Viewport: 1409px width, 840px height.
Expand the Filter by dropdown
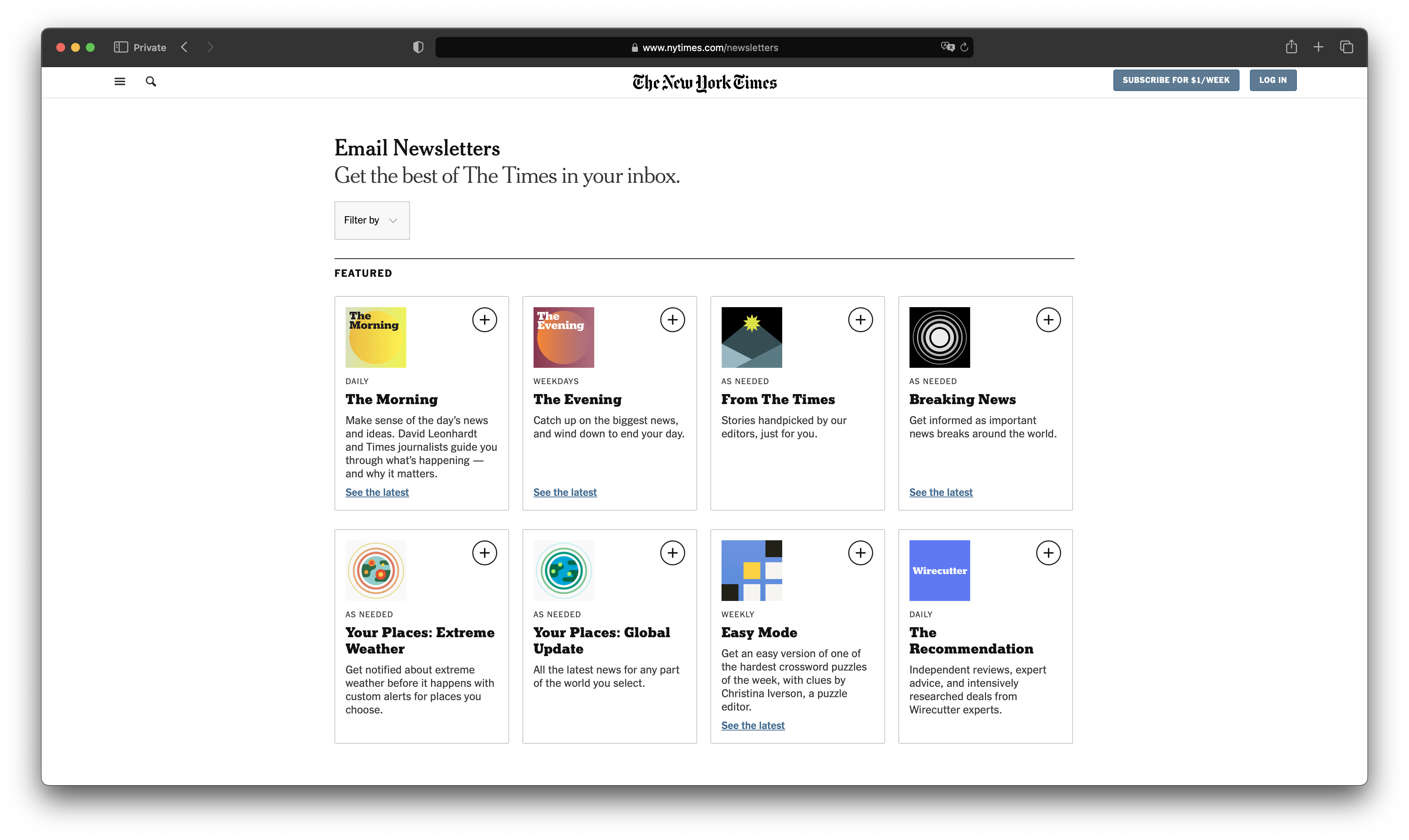pos(372,220)
